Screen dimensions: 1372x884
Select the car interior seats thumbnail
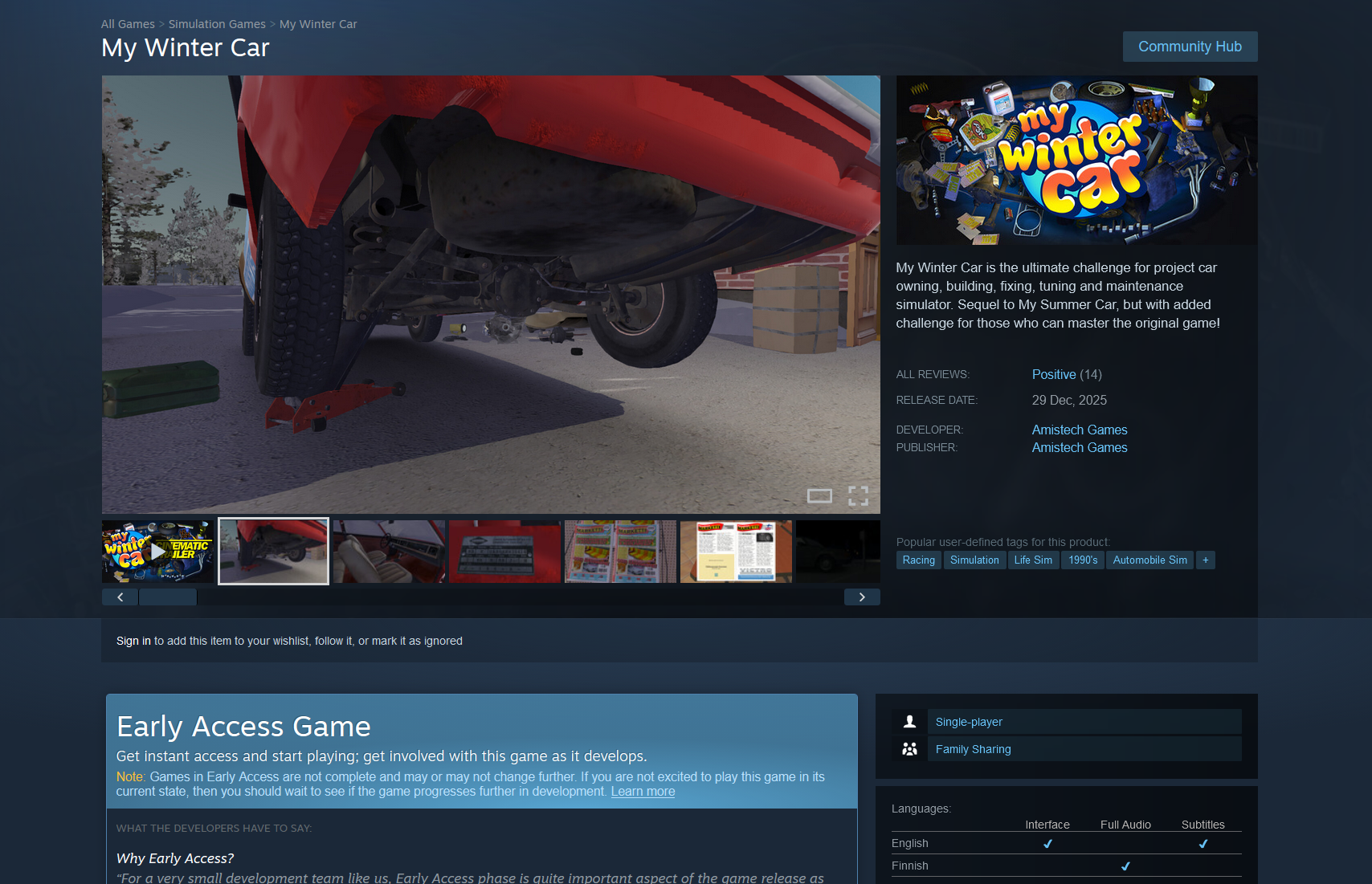(389, 551)
